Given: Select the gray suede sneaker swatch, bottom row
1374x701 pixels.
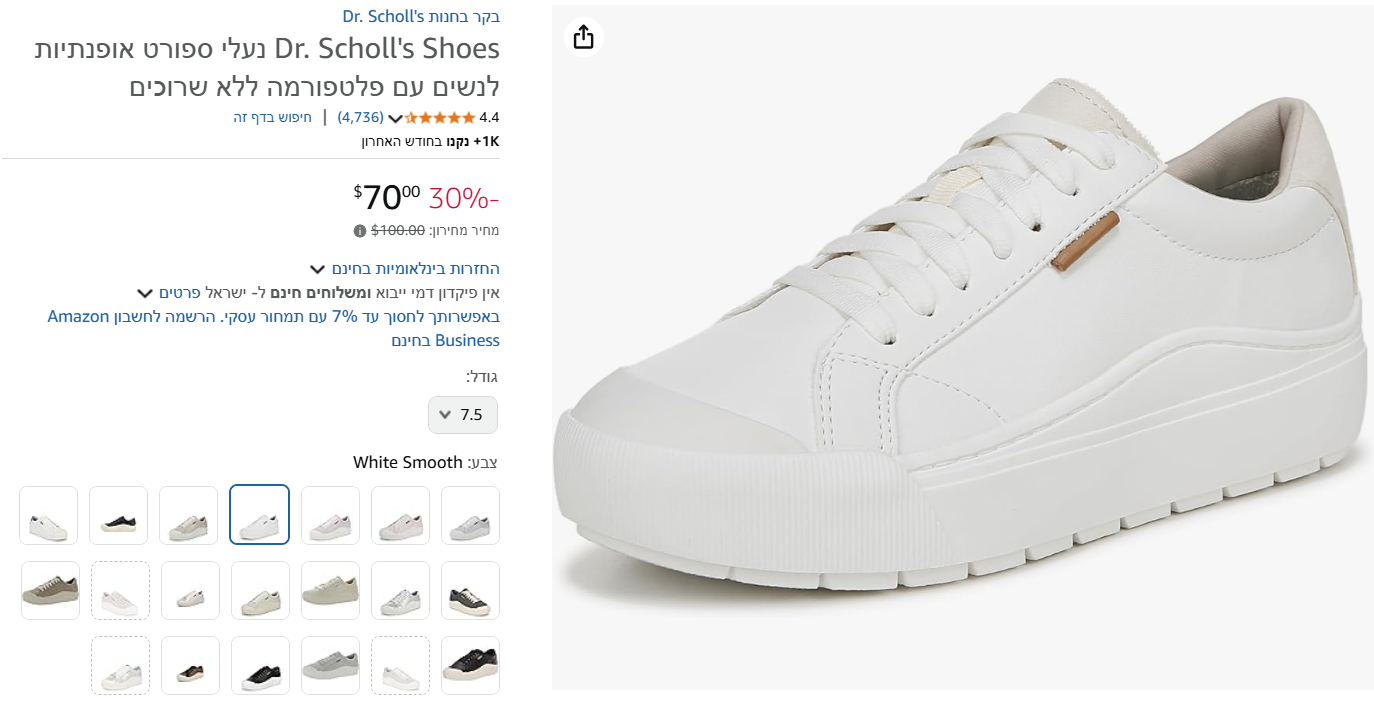Looking at the screenshot, I should coord(330,666).
